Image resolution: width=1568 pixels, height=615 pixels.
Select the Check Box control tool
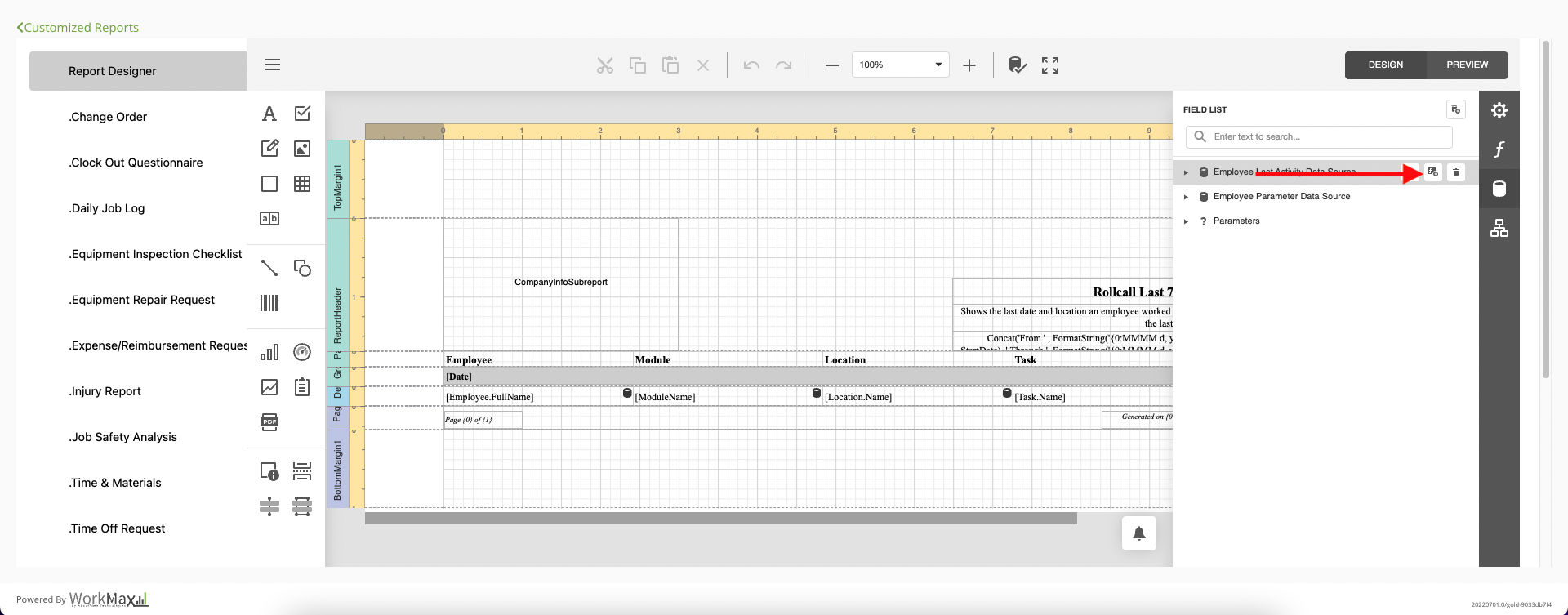(x=302, y=114)
